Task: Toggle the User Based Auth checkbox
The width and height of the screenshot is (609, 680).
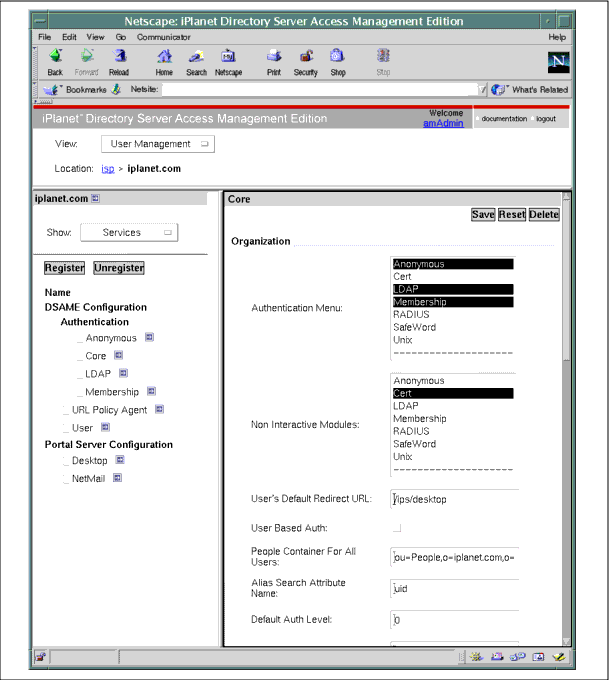Action: (397, 528)
